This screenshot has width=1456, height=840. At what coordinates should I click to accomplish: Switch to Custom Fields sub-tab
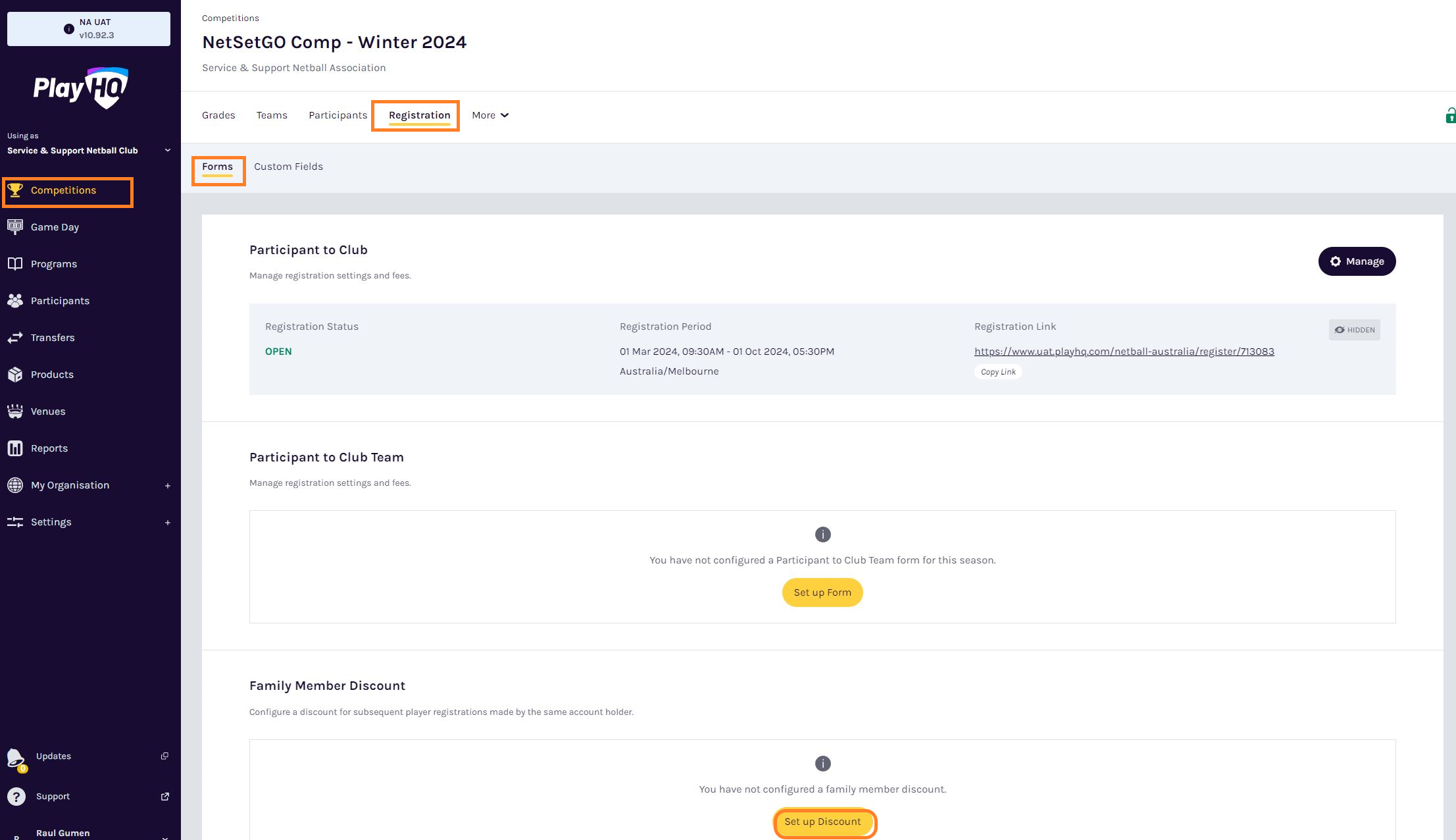coord(288,167)
